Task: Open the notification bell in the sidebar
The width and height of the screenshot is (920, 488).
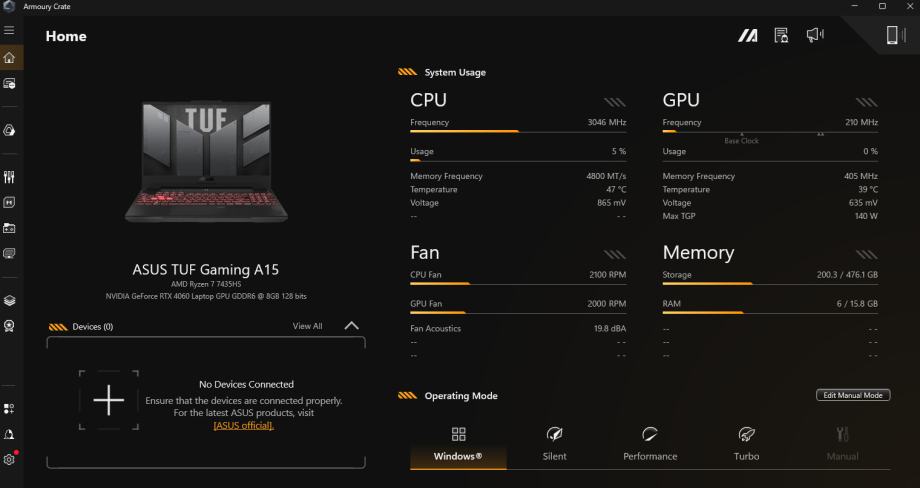Action: tap(9, 434)
